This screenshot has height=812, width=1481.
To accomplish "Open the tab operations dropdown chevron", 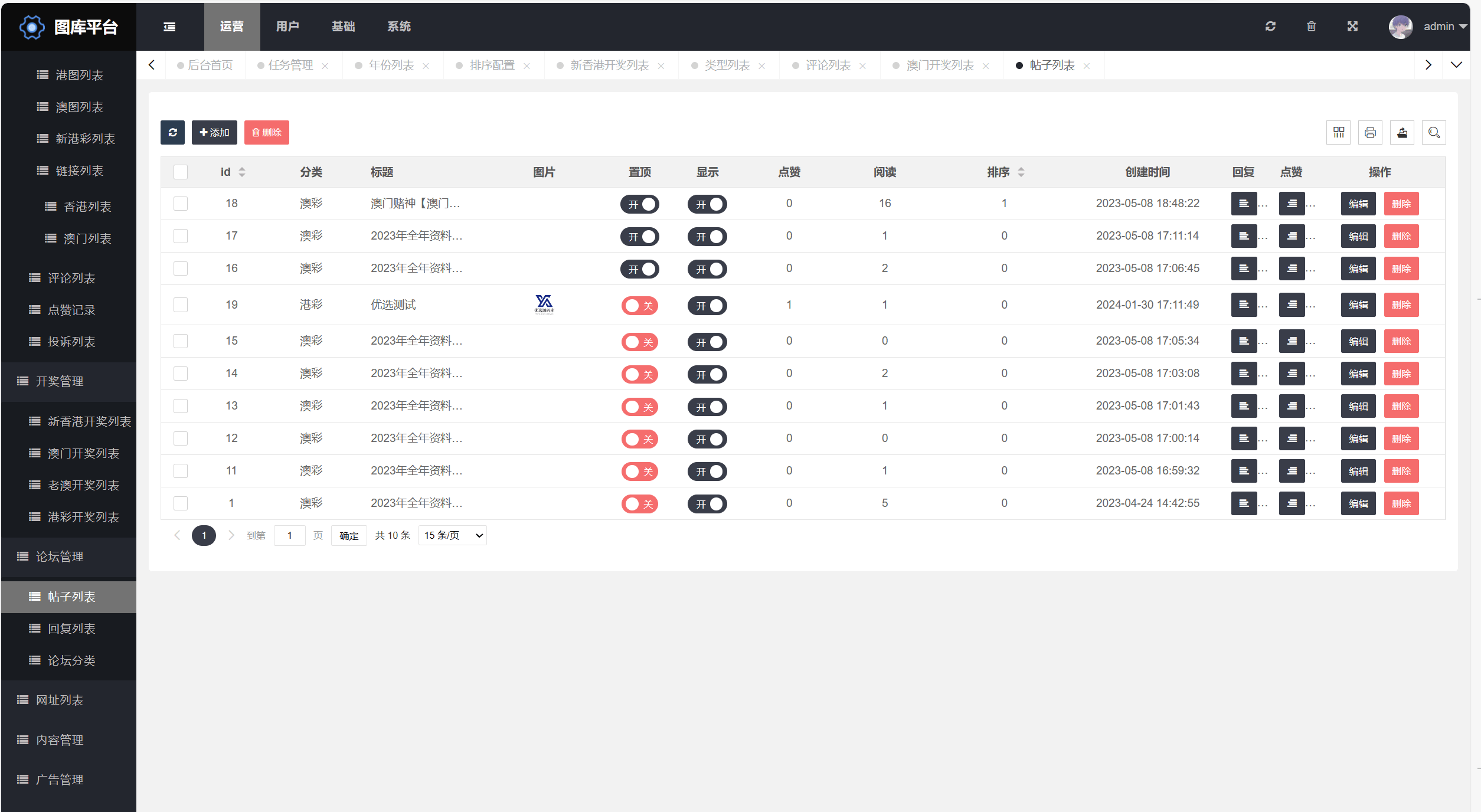I will (1456, 65).
